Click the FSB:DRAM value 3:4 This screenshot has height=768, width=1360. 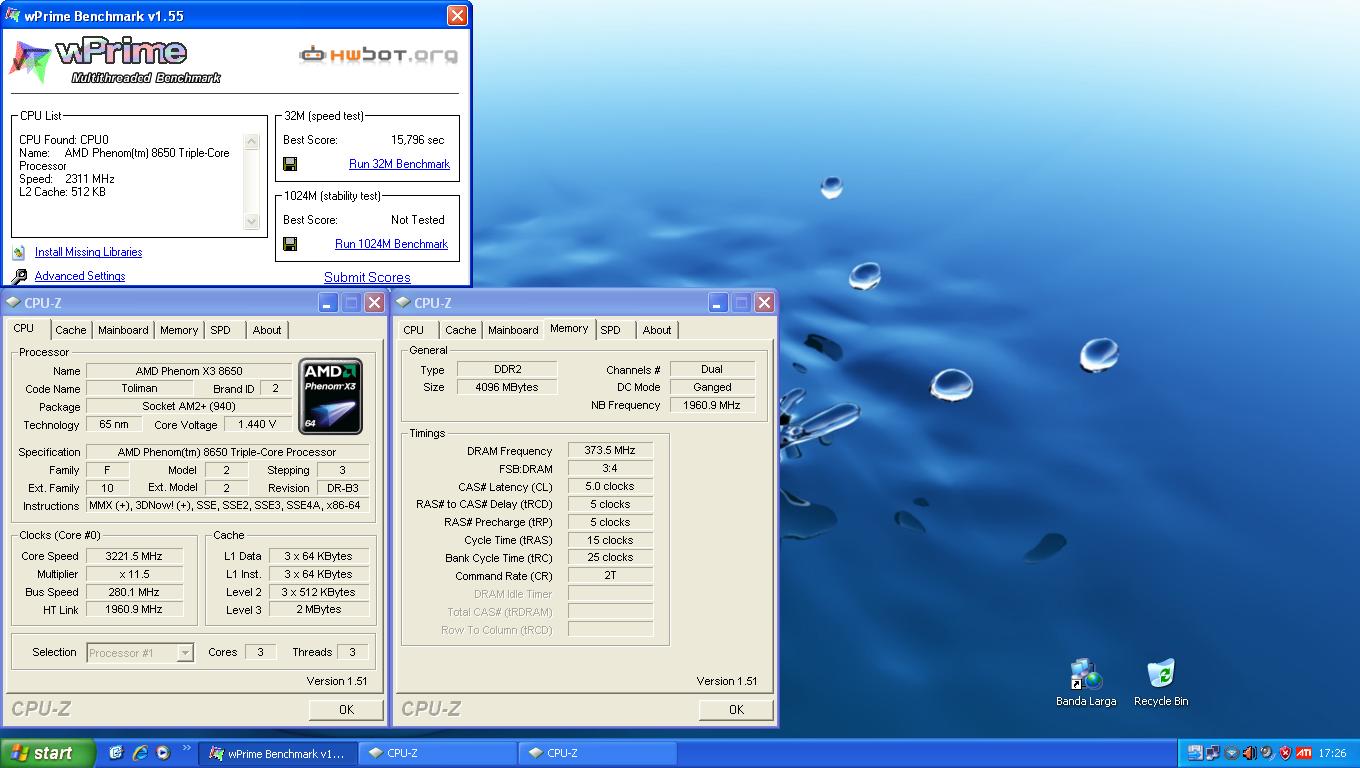tap(610, 468)
